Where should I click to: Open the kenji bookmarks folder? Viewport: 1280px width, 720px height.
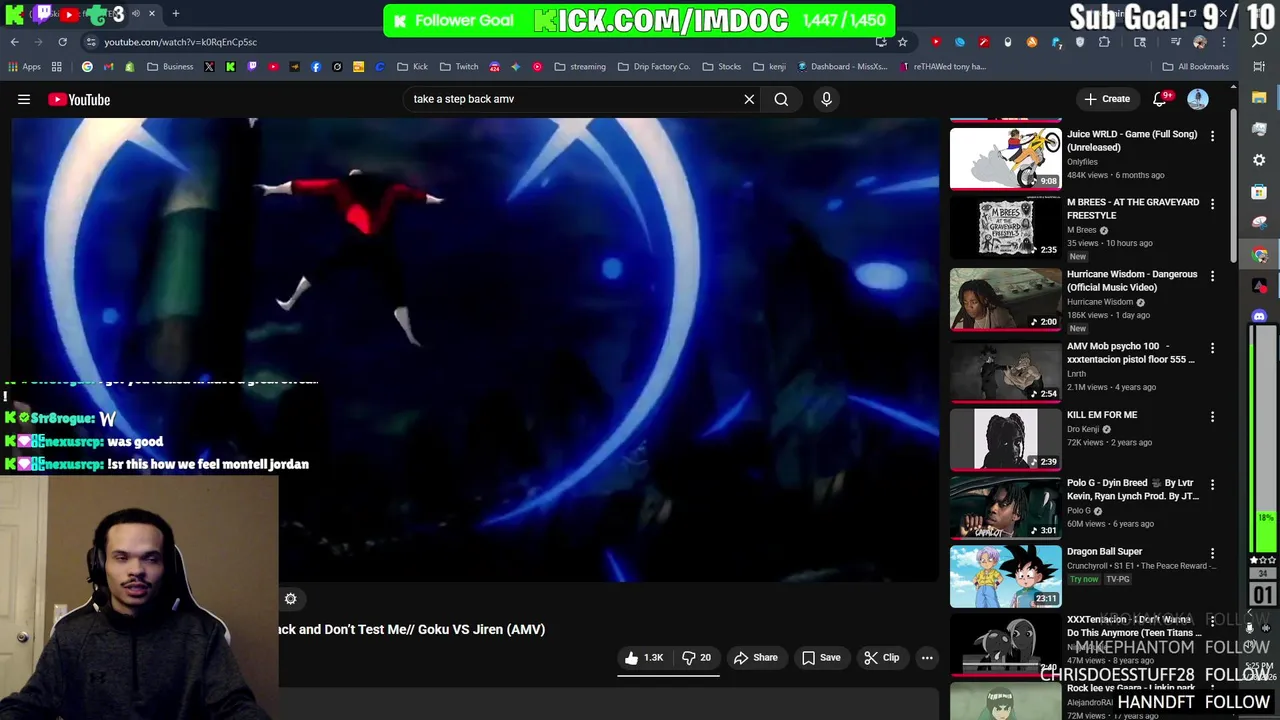coord(769,67)
